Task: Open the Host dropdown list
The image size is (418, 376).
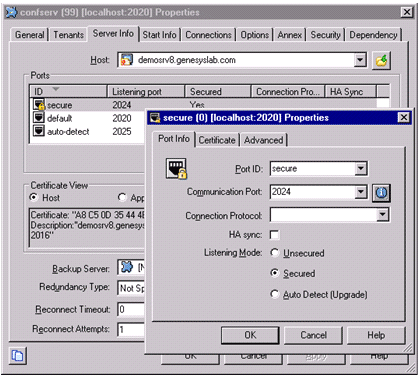Action: coord(360,60)
